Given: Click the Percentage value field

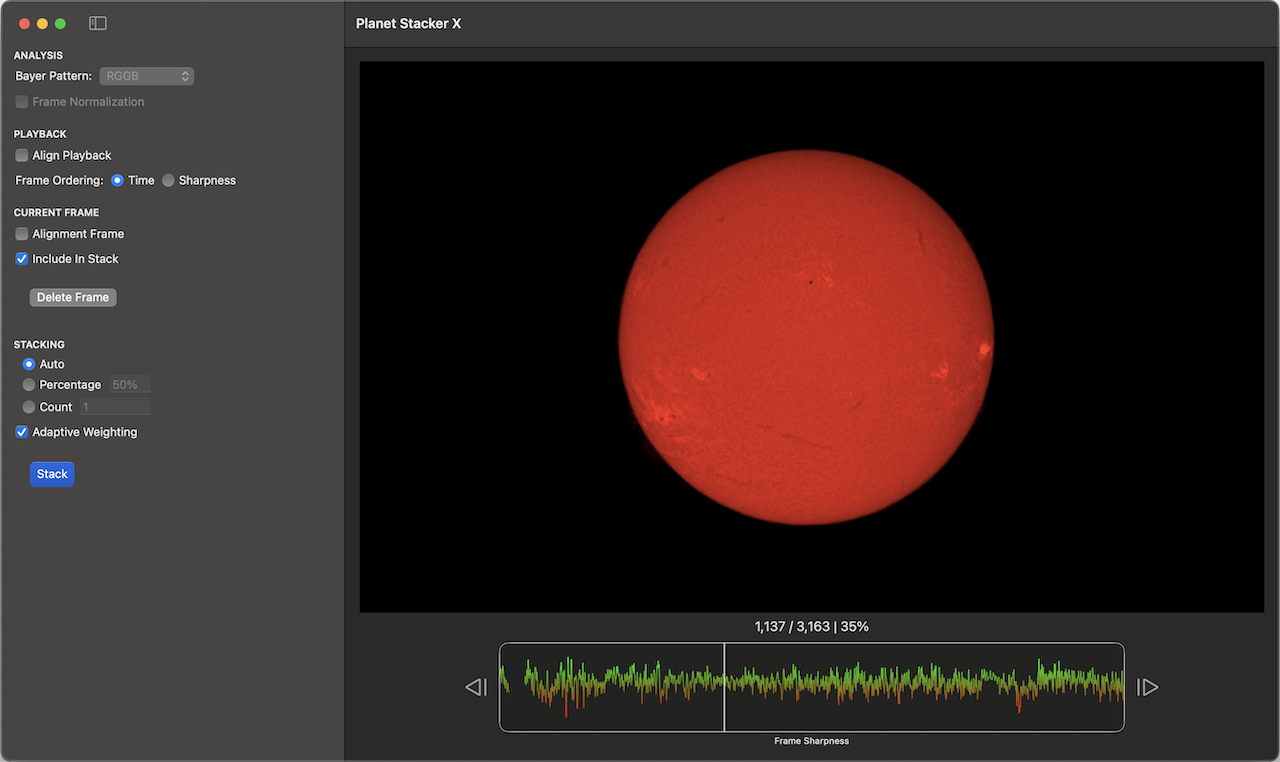Looking at the screenshot, I should pos(129,385).
